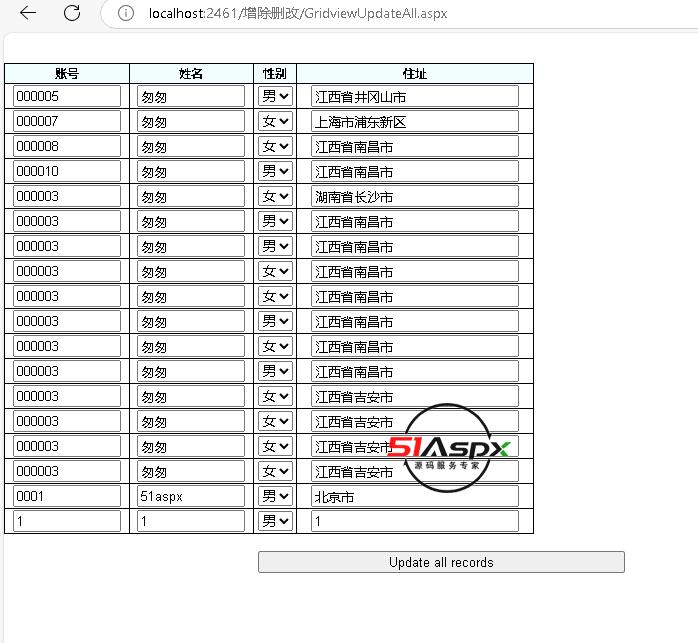Open gender dropdown in row 000007
698x643 pixels.
(275, 121)
